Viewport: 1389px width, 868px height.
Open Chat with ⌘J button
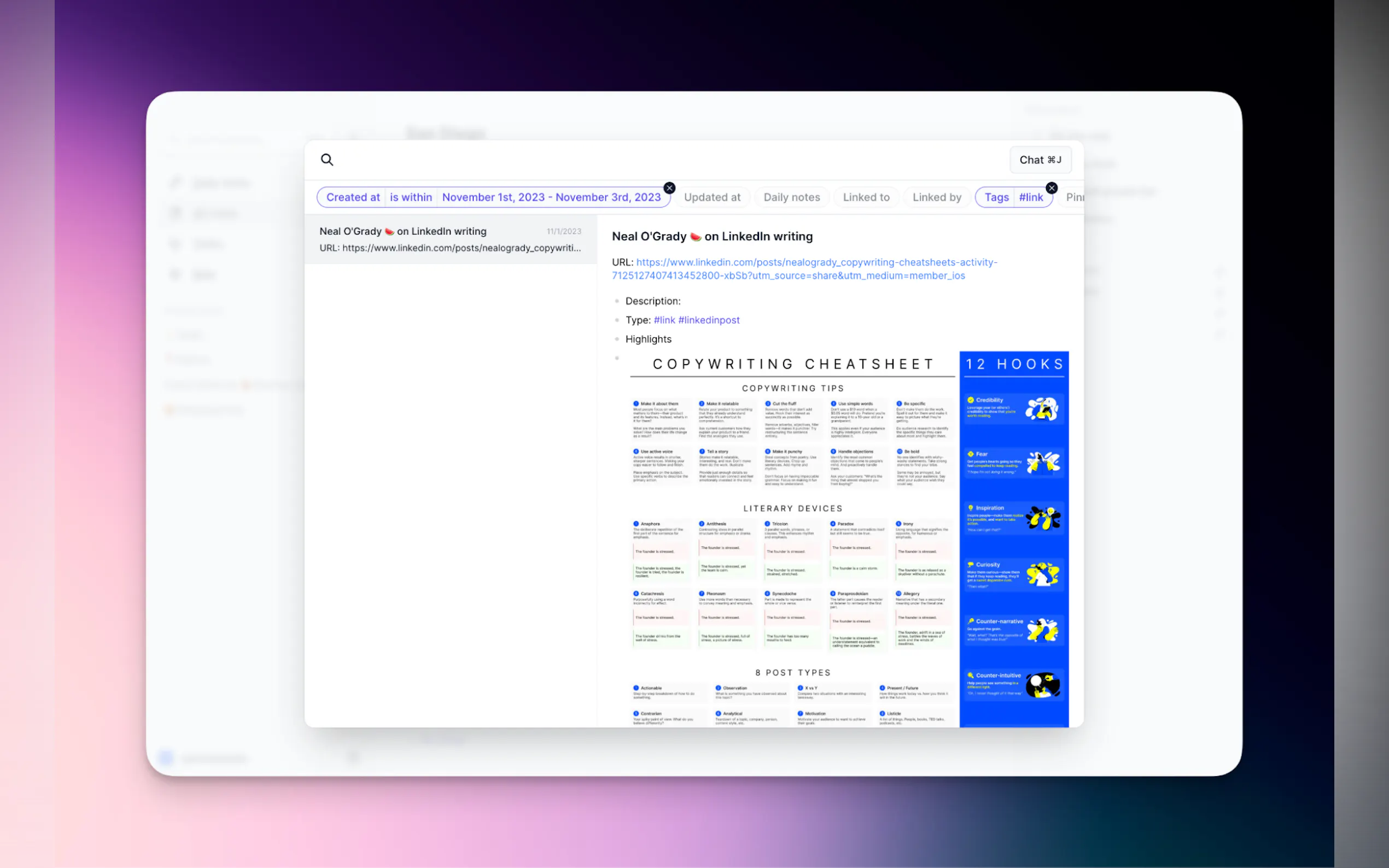click(x=1040, y=160)
